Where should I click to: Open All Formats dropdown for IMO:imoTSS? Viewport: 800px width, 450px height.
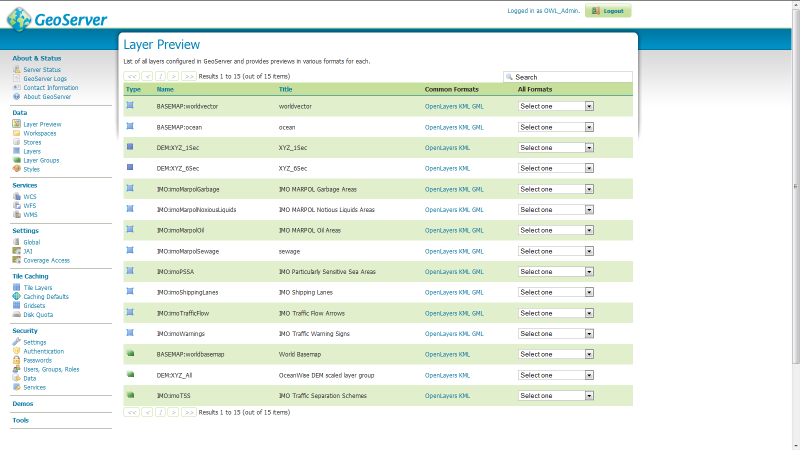(556, 395)
